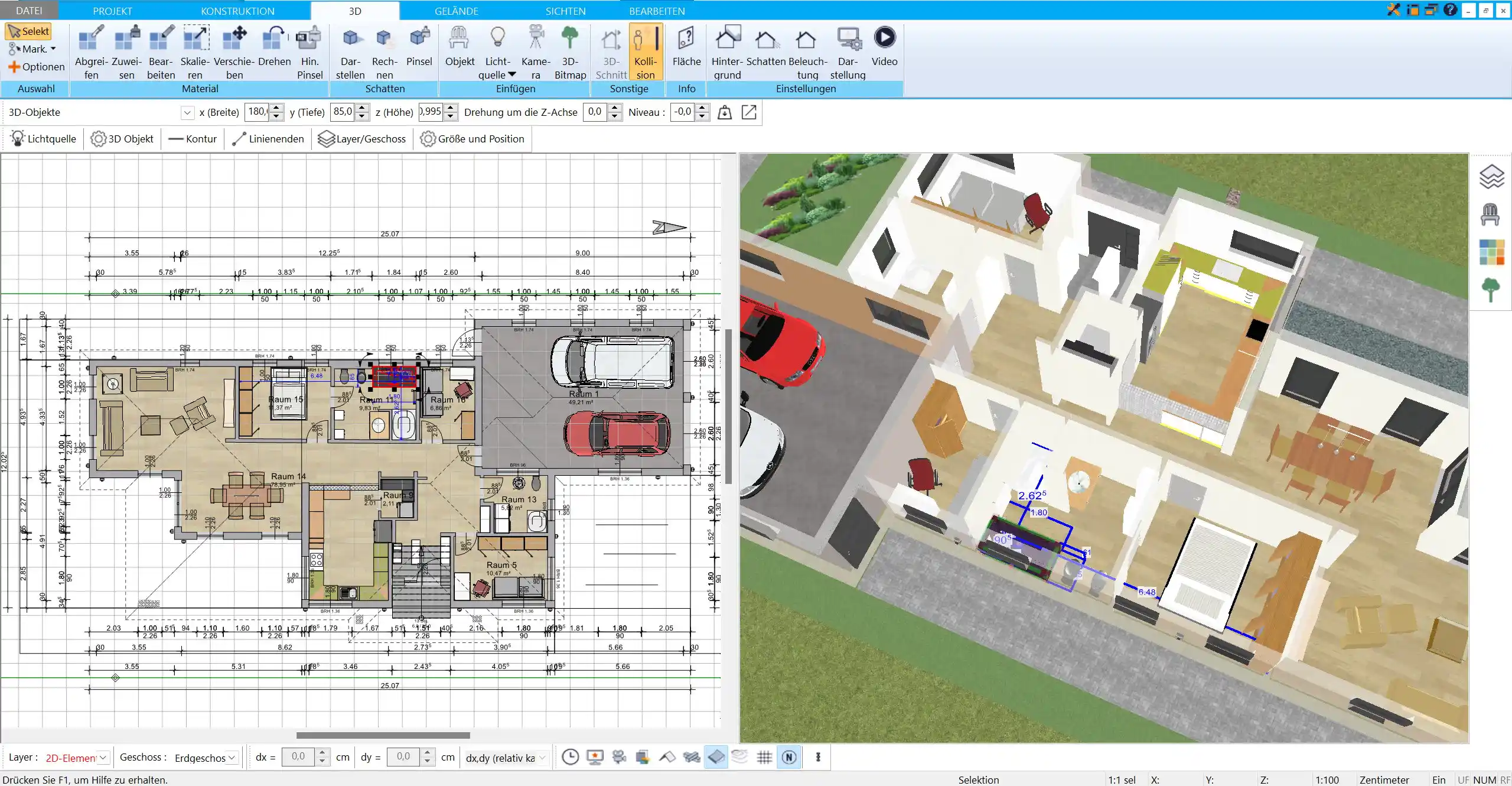Viewport: 1512px width, 786px height.
Task: Toggle the Selekt selection mode
Action: pos(28,31)
